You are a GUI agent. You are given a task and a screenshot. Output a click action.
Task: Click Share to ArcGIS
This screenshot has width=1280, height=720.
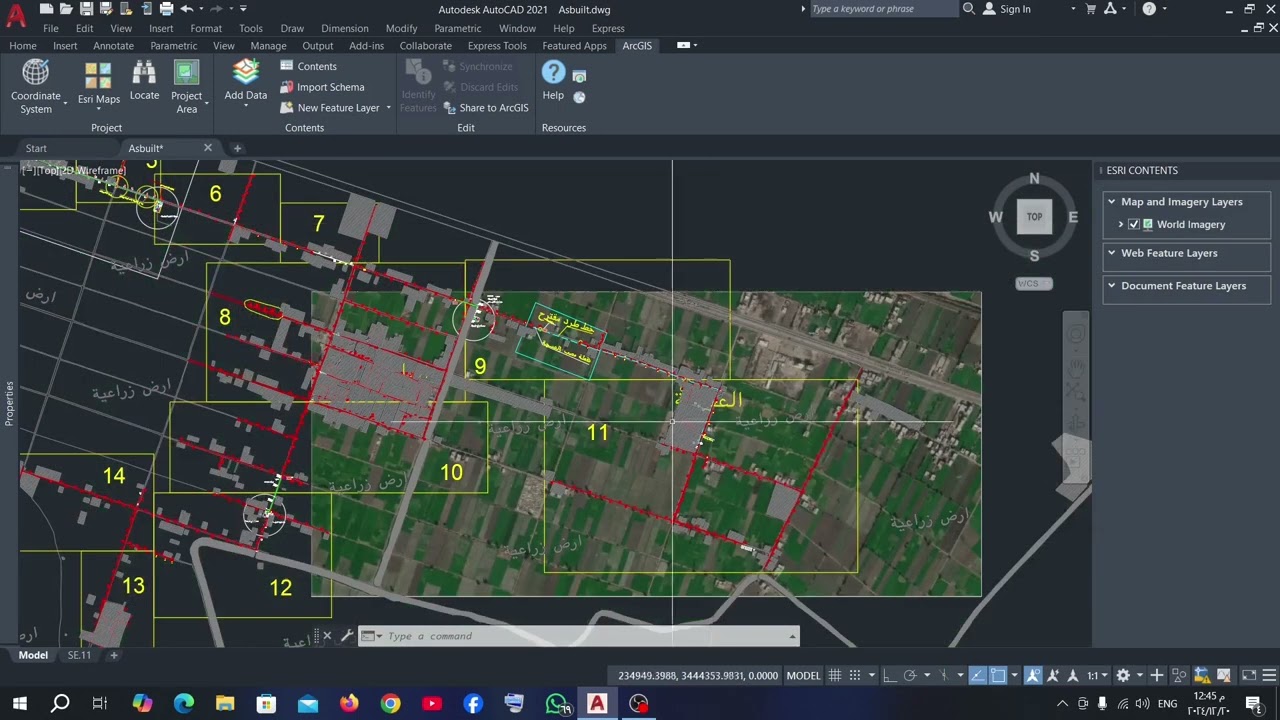[486, 108]
